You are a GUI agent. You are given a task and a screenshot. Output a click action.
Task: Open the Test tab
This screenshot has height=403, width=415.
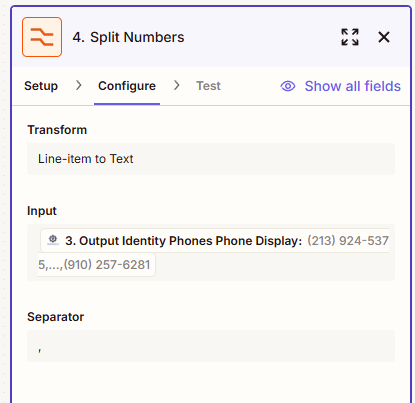click(x=208, y=86)
